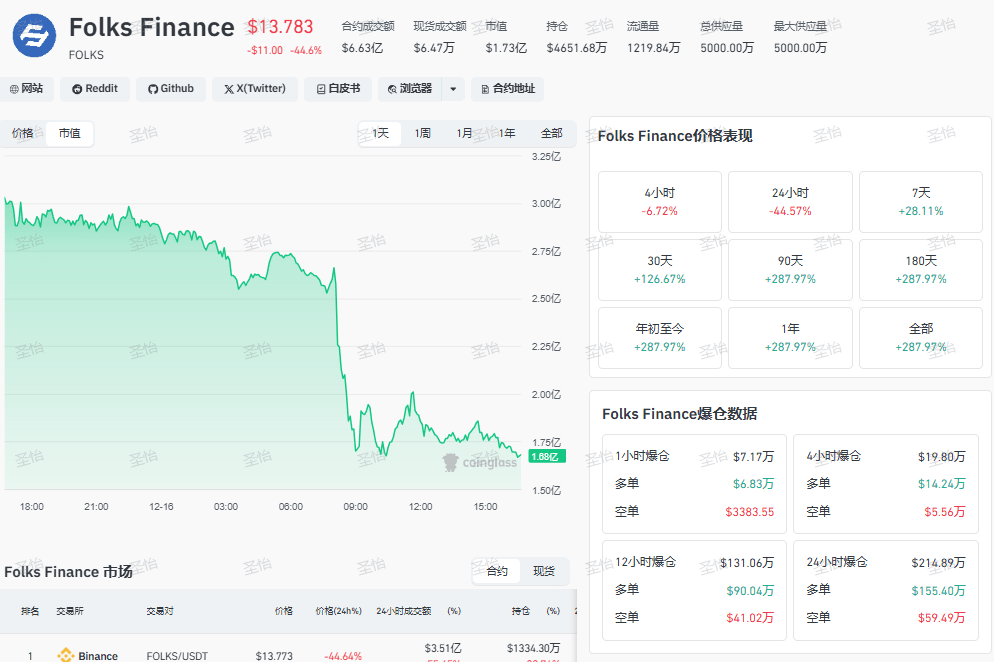The width and height of the screenshot is (994, 662).
Task: Click the Binance exchange logo
Action: (66, 656)
